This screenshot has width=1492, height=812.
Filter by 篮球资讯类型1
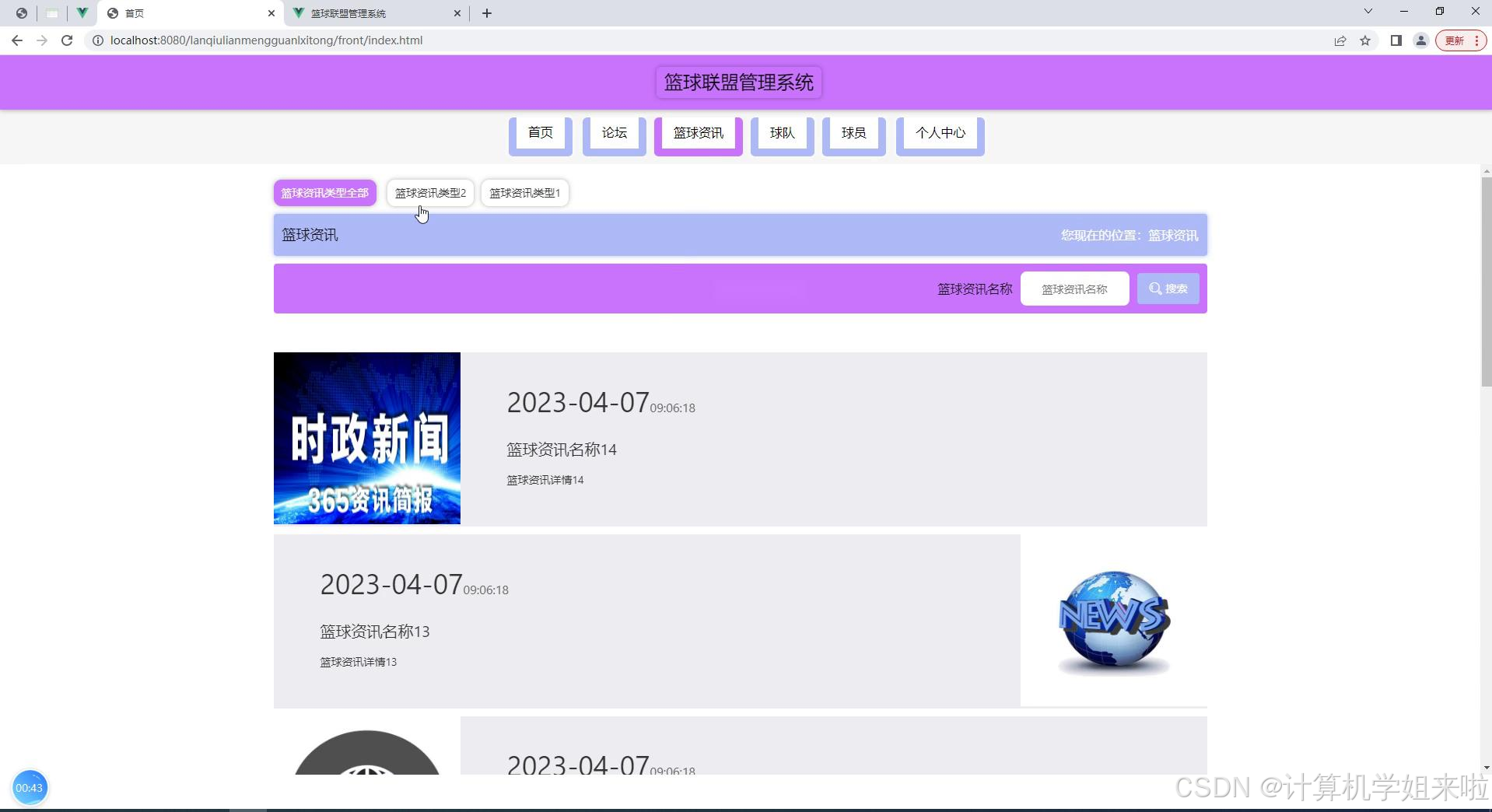(525, 193)
